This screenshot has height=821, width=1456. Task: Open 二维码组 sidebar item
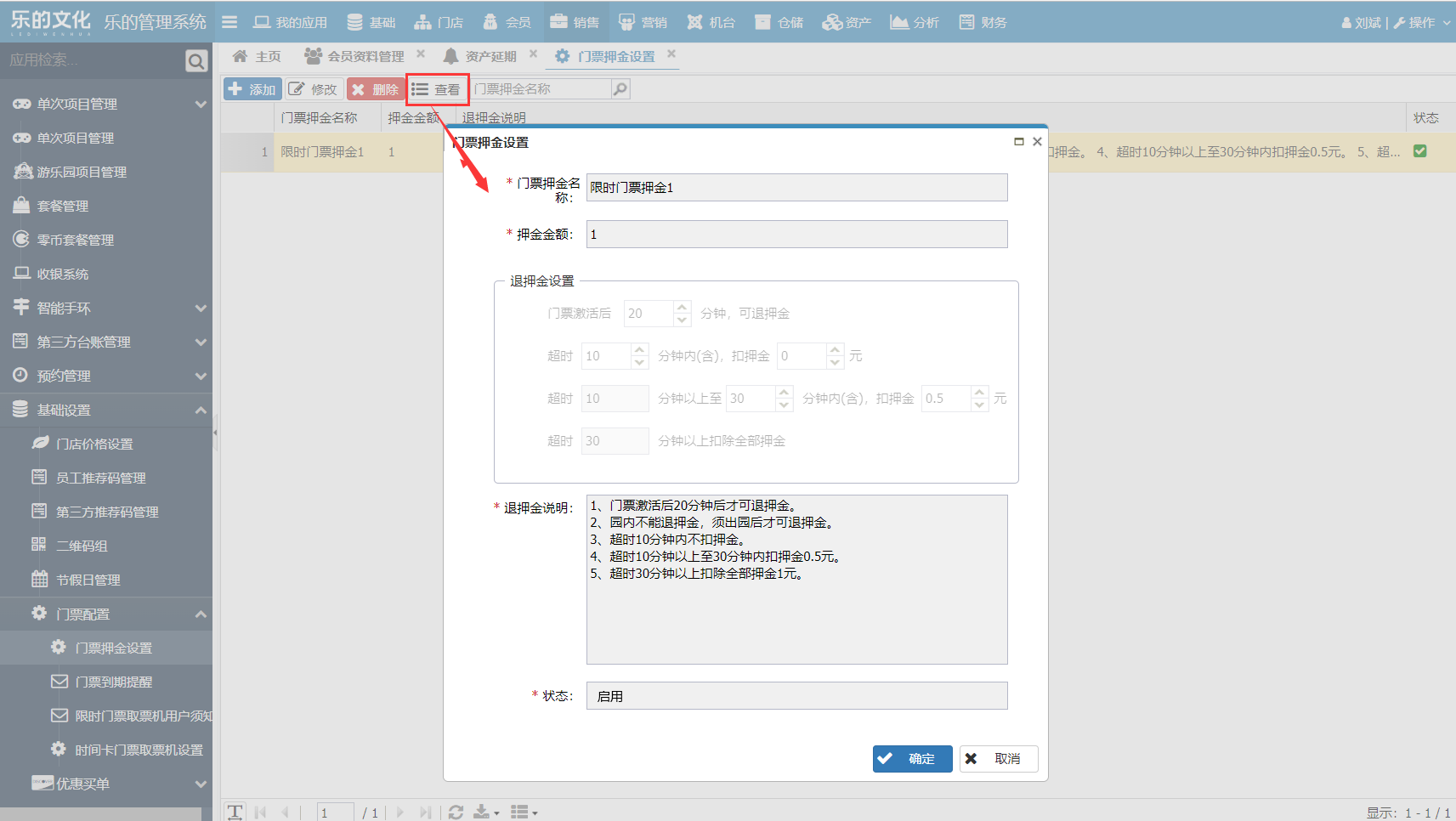click(x=106, y=546)
